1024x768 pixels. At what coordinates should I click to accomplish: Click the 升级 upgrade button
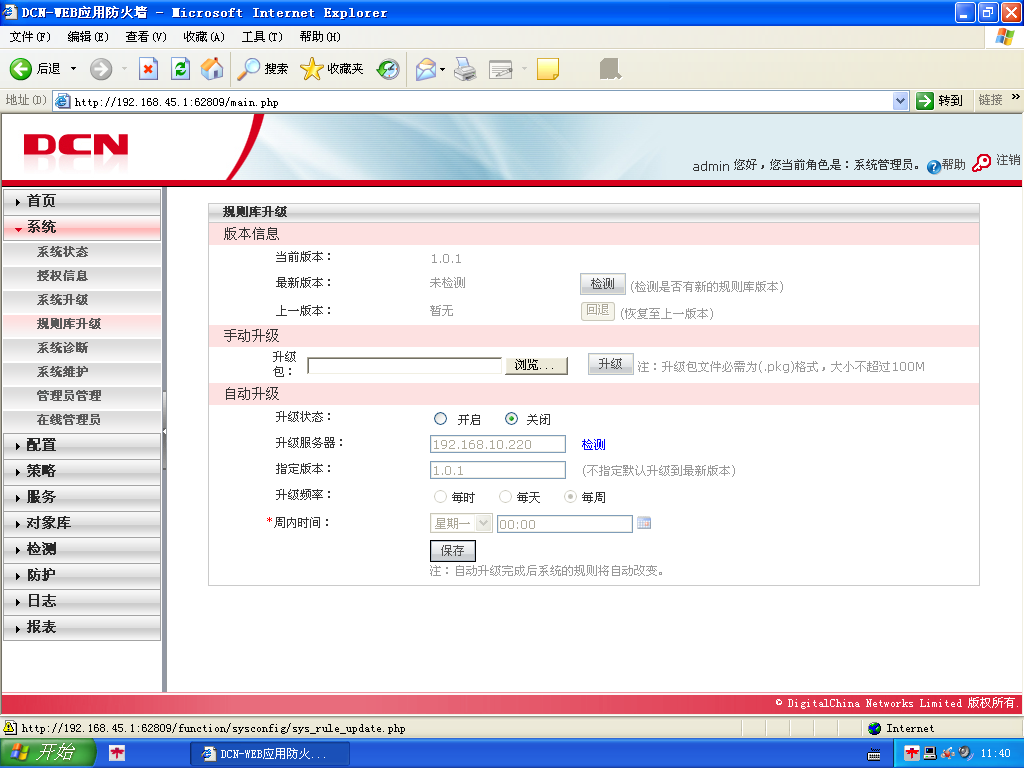pos(611,364)
